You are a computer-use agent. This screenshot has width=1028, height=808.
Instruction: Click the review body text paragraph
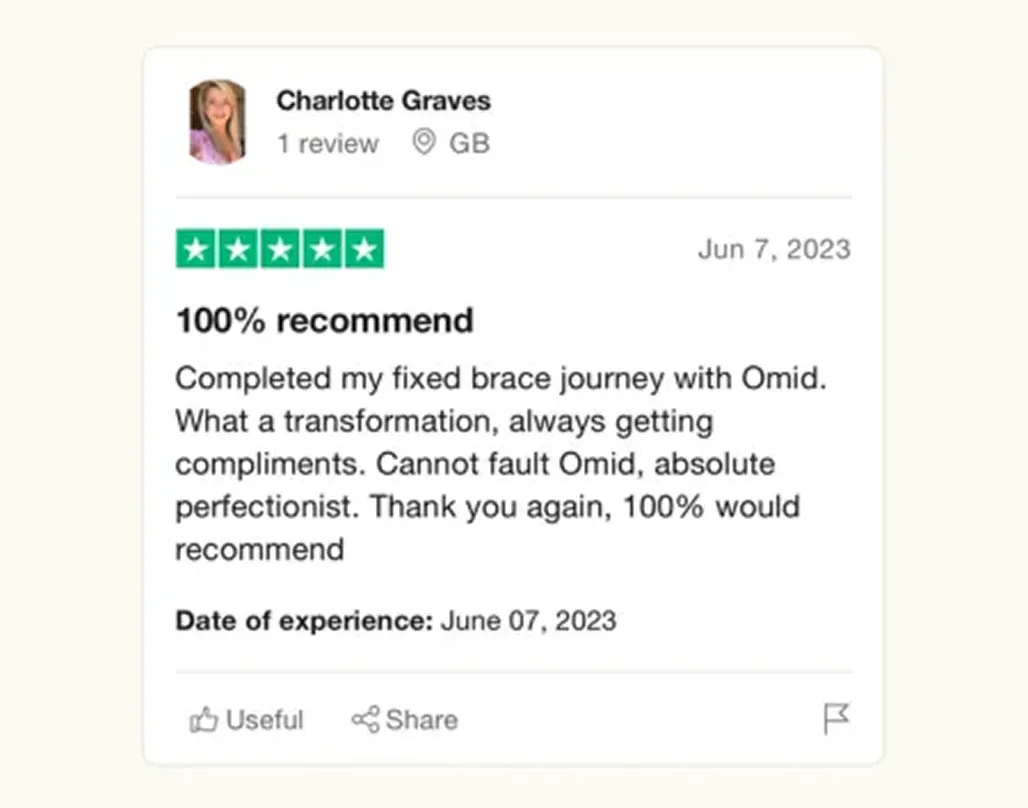click(502, 464)
